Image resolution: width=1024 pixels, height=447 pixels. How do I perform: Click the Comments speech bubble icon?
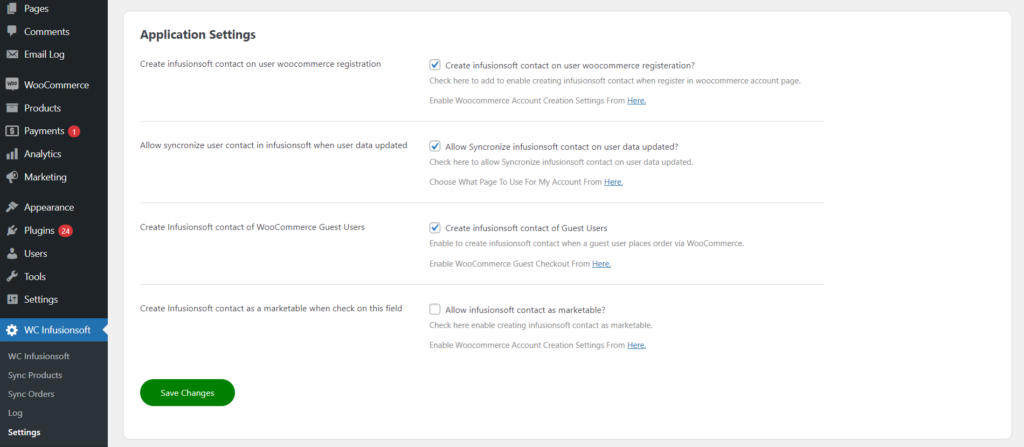(12, 31)
